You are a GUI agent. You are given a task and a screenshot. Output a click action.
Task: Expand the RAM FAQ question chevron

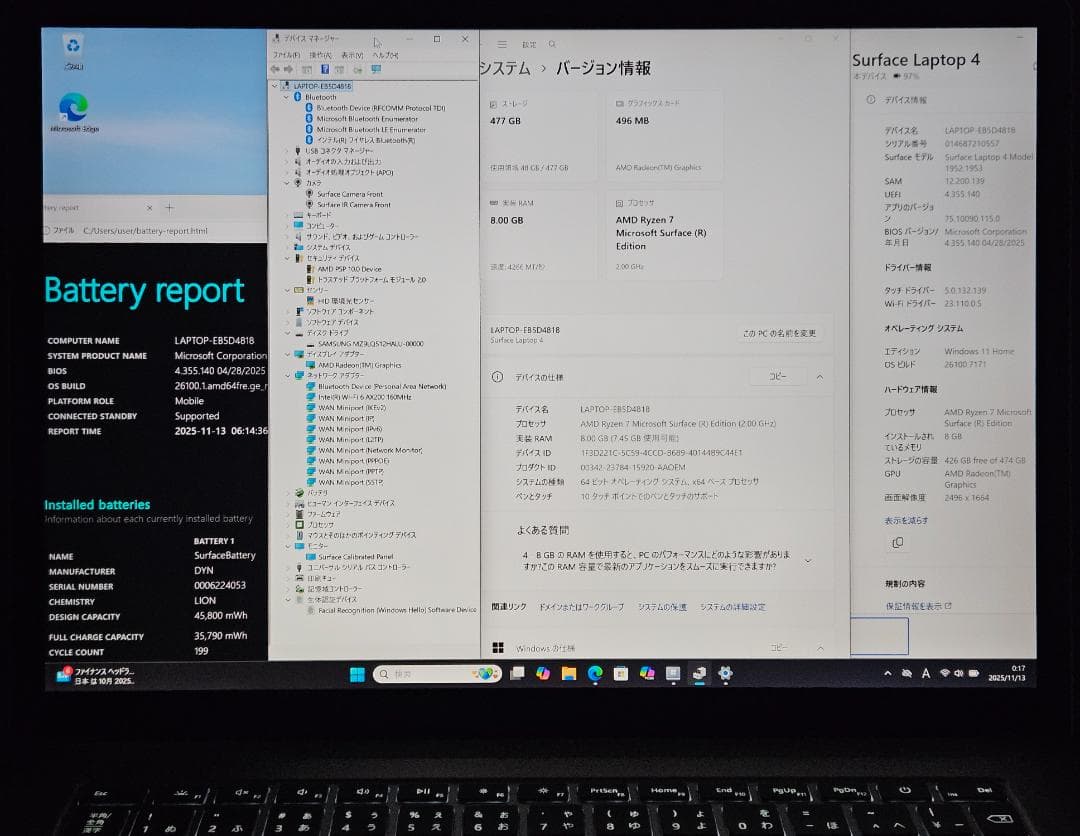tap(807, 561)
